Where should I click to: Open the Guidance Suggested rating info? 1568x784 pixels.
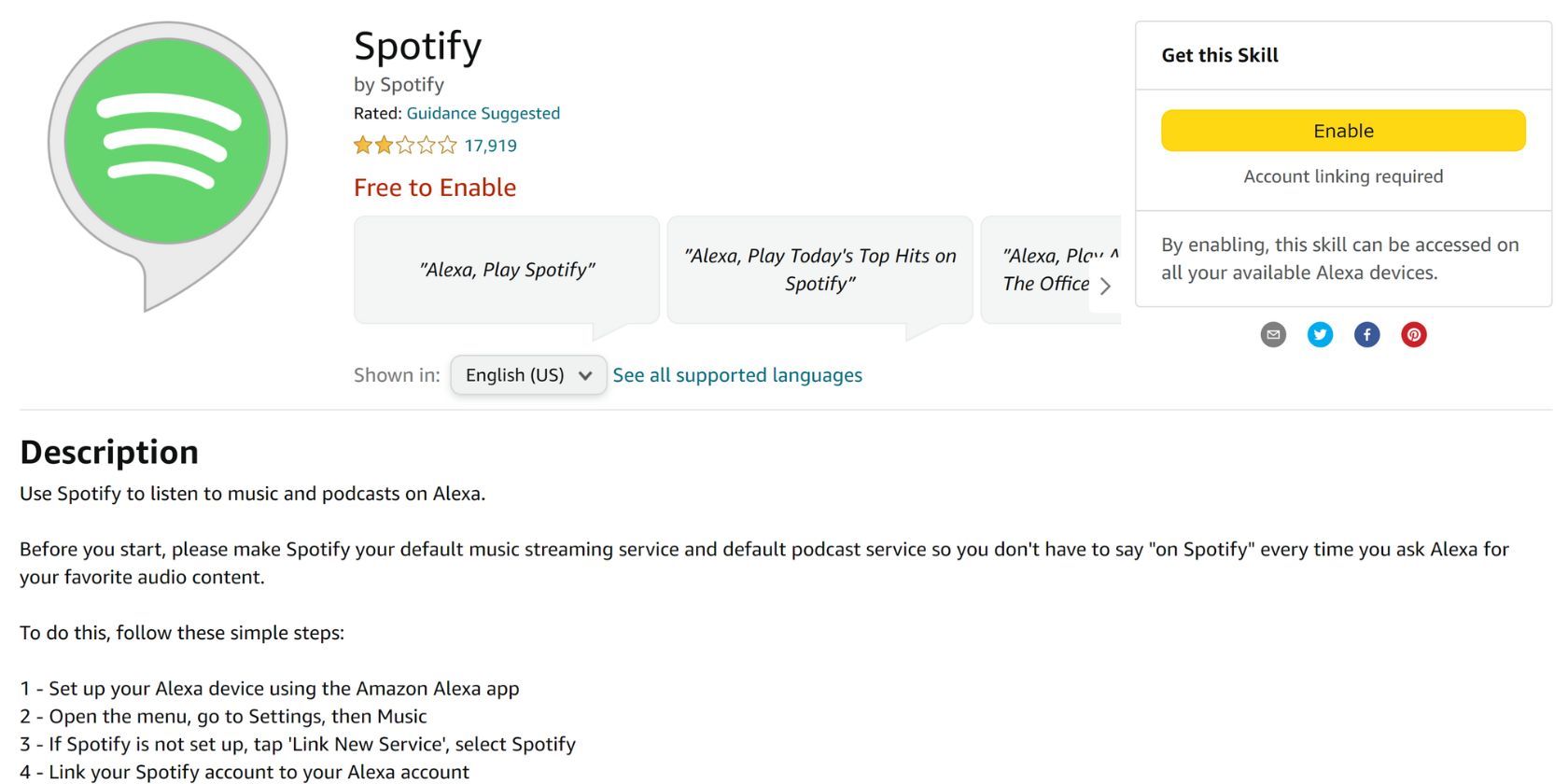click(x=483, y=113)
